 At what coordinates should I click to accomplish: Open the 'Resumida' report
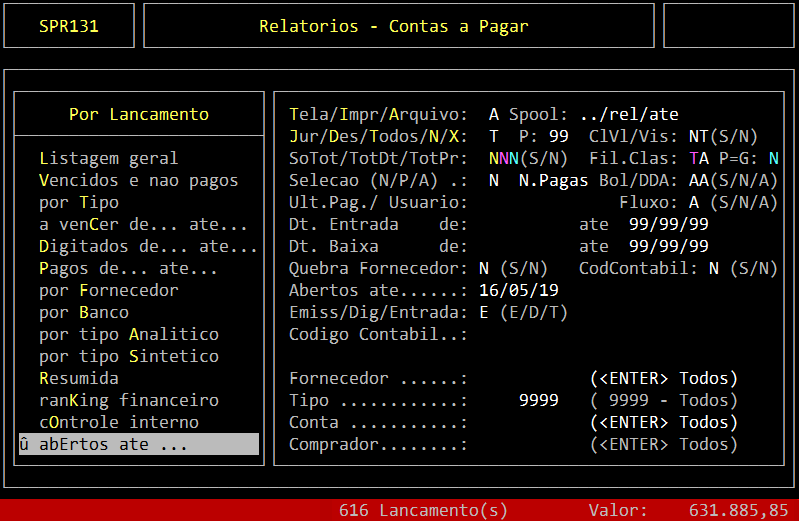tap(78, 378)
